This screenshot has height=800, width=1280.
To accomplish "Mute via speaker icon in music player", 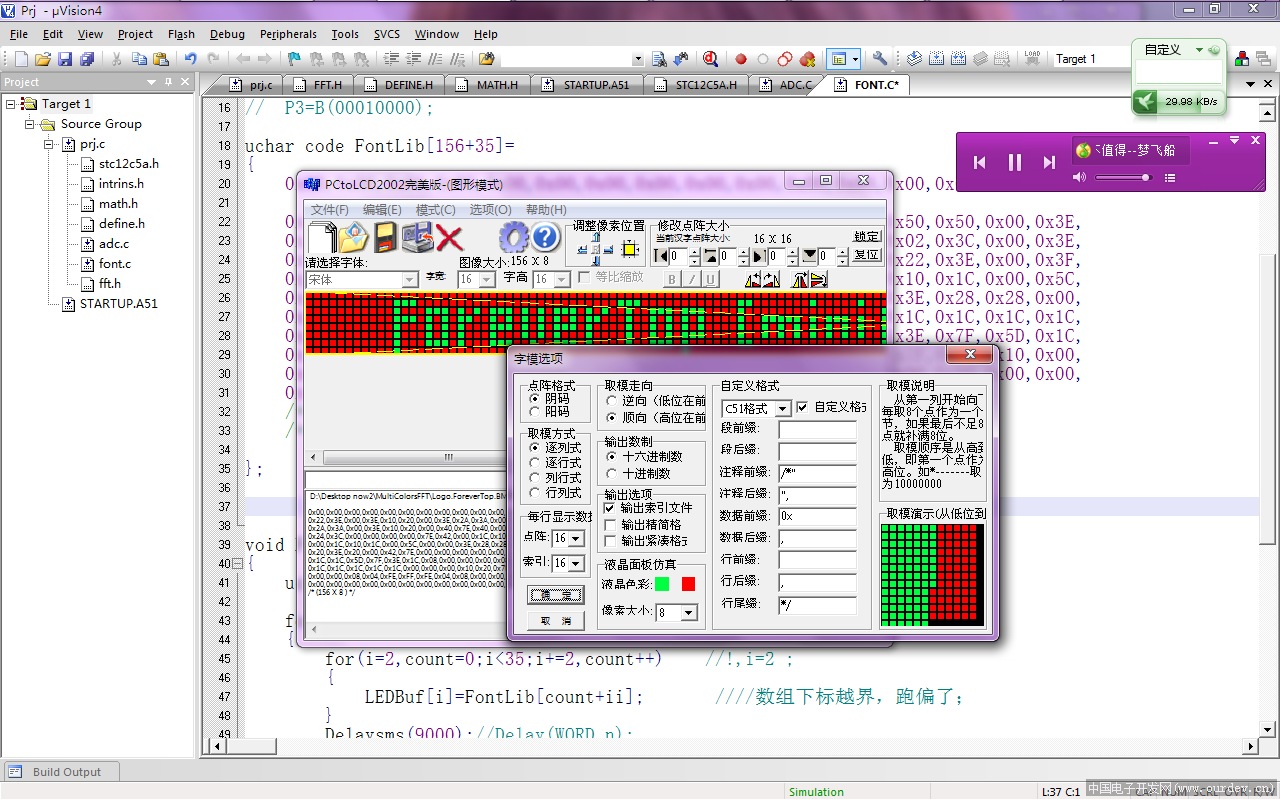I will [x=1080, y=178].
